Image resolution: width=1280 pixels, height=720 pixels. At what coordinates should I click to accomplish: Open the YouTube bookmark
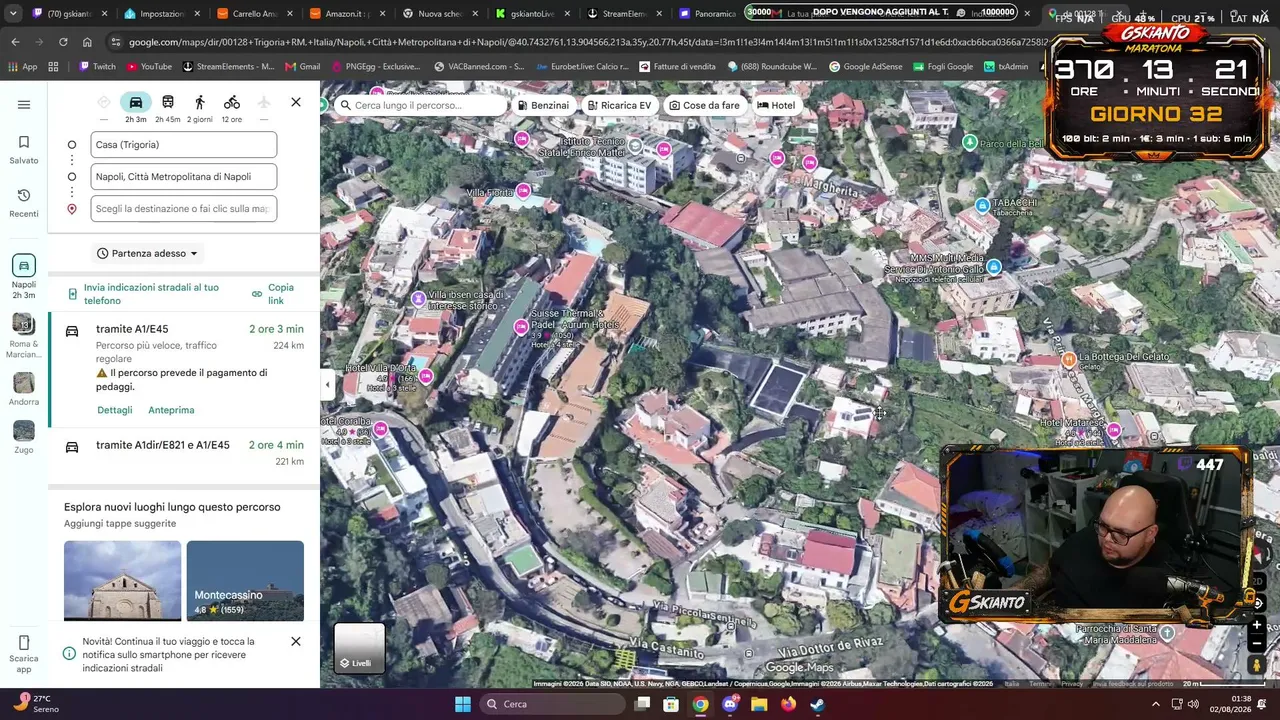coord(149,66)
